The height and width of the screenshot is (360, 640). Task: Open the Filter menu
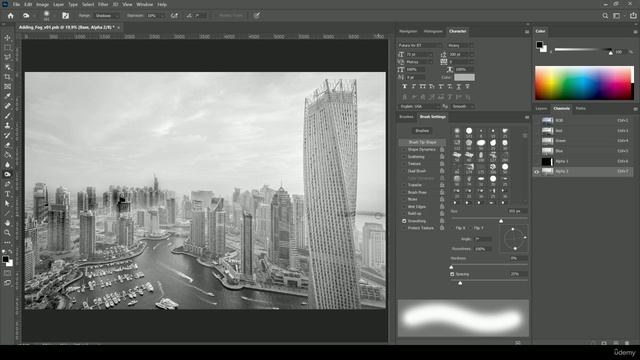click(103, 4)
